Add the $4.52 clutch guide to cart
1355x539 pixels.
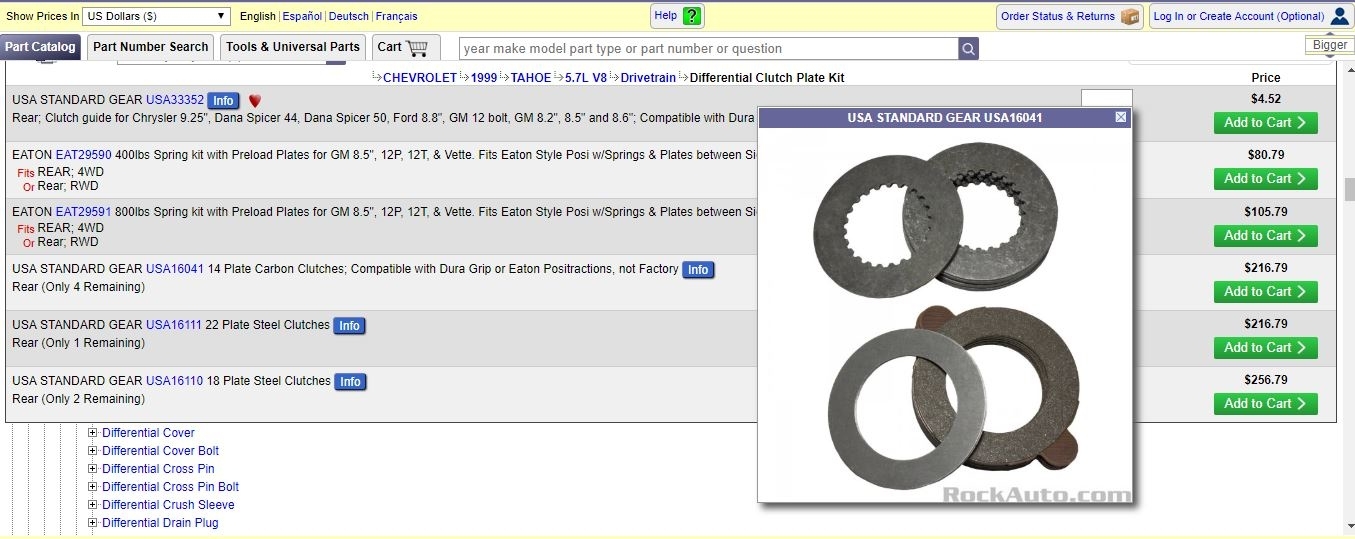(x=1265, y=123)
